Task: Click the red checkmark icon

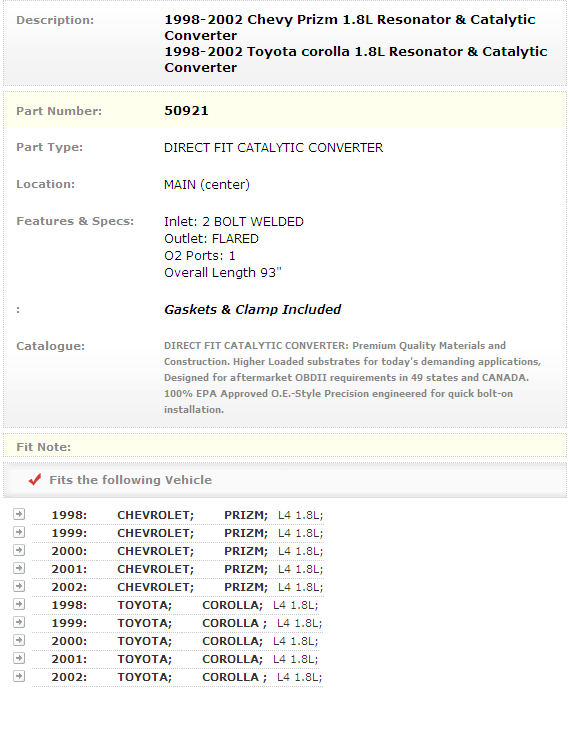Action: 35,480
